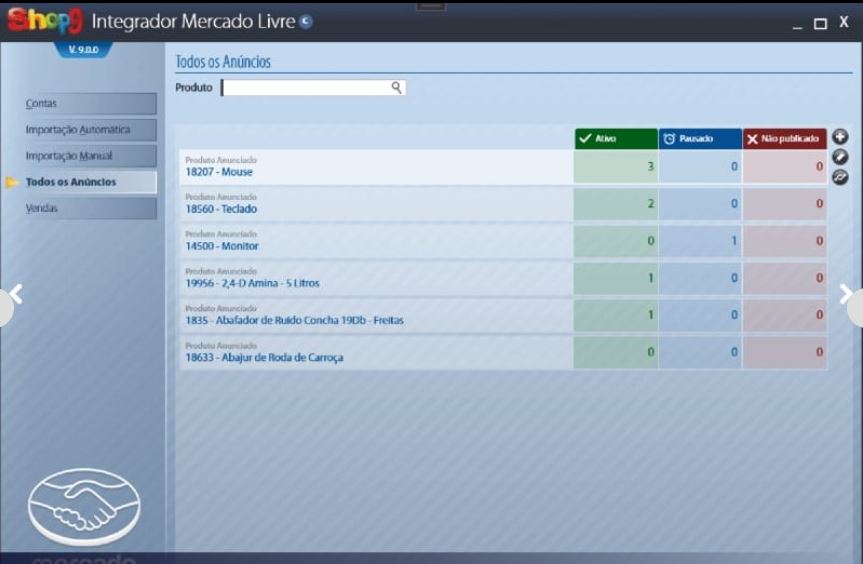Click the refresh/sync icon beside the table
The height and width of the screenshot is (564, 863).
tap(840, 177)
